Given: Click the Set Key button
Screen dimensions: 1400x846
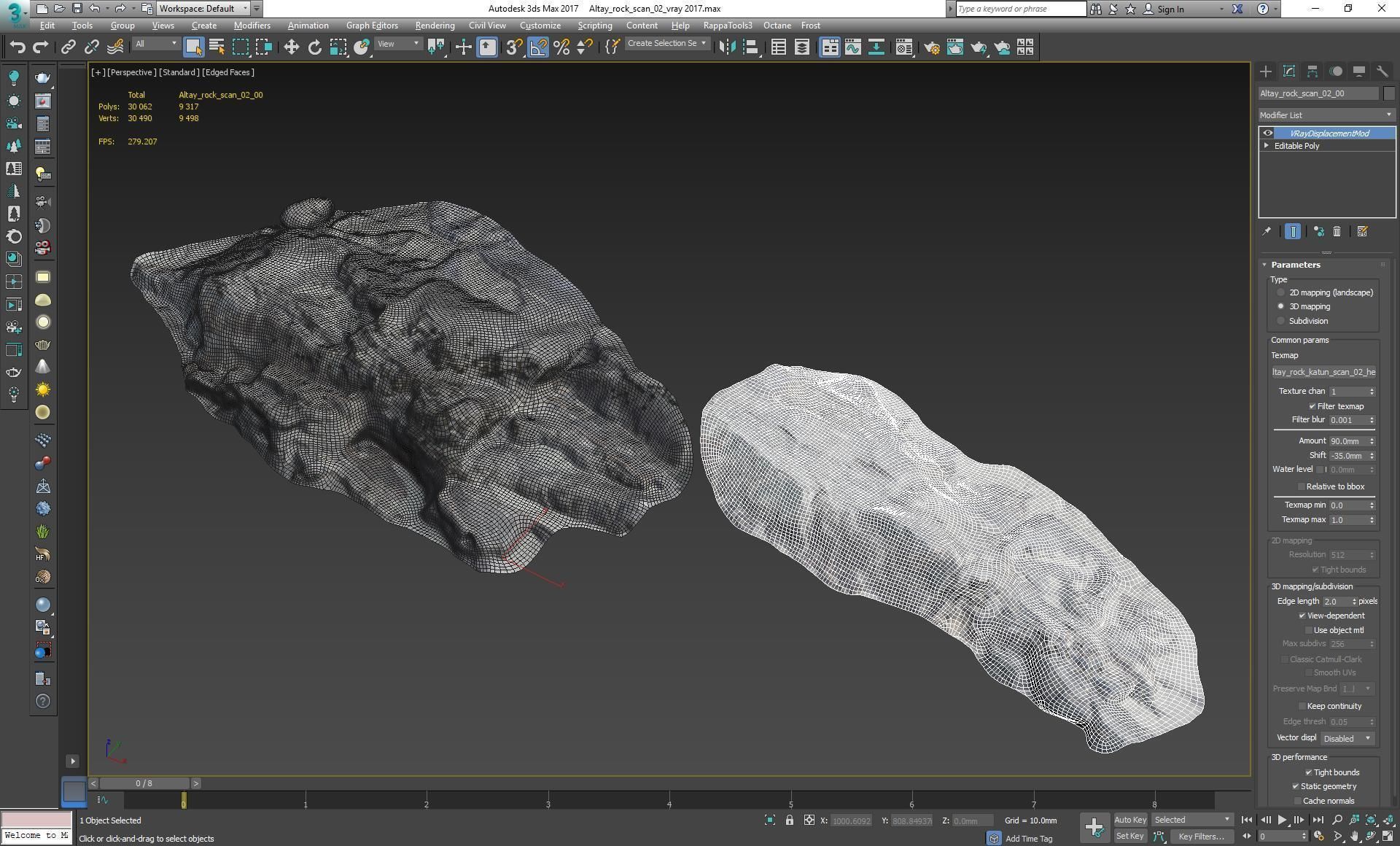Looking at the screenshot, I should click(1129, 837).
